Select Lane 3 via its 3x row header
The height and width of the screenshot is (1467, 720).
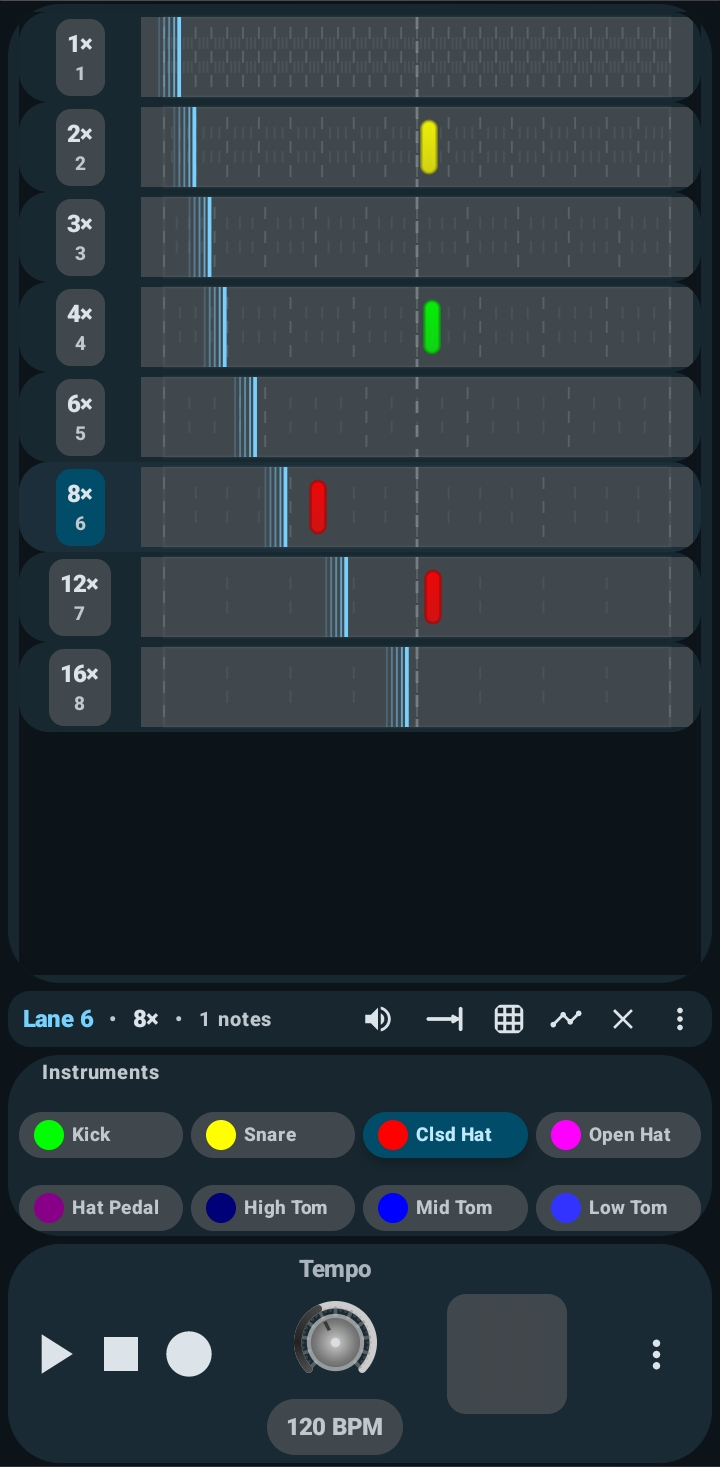79,237
